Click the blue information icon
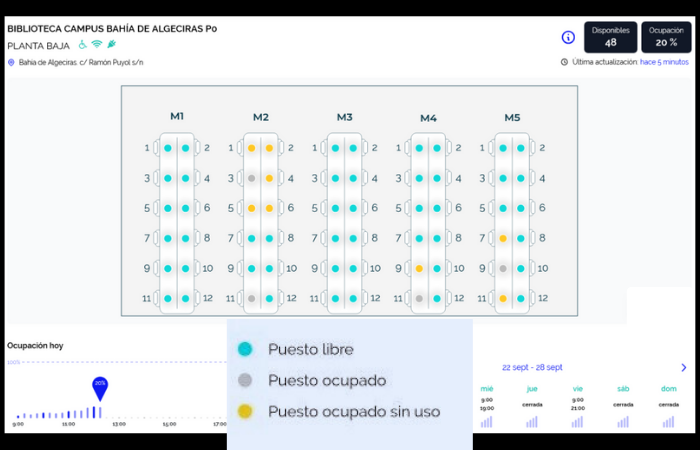Viewport: 700px width, 450px height. 568,37
